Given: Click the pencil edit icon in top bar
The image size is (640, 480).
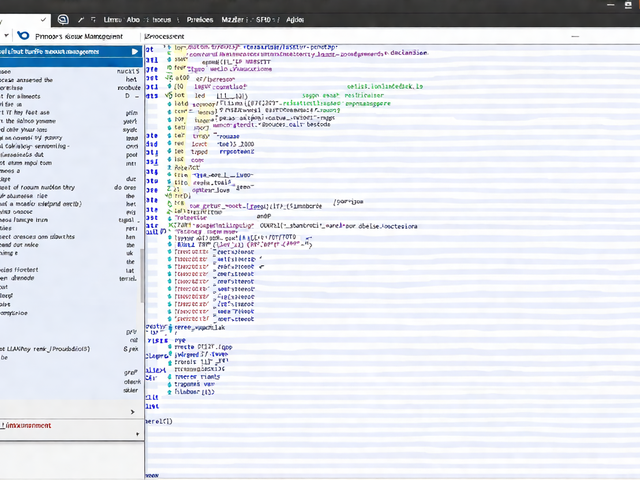Looking at the screenshot, I should click(x=81, y=20).
